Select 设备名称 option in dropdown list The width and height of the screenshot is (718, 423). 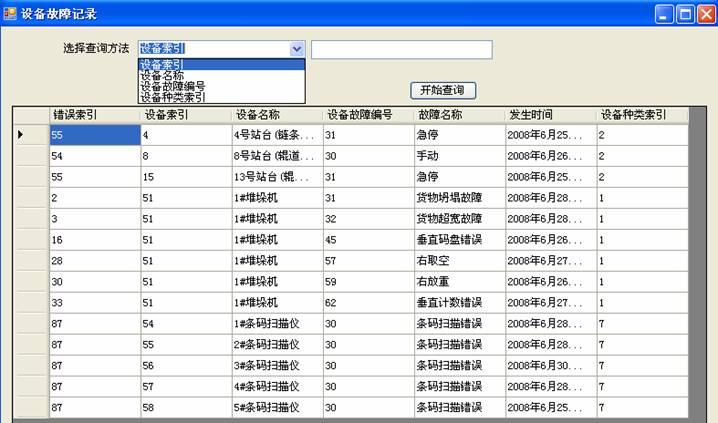(x=162, y=76)
